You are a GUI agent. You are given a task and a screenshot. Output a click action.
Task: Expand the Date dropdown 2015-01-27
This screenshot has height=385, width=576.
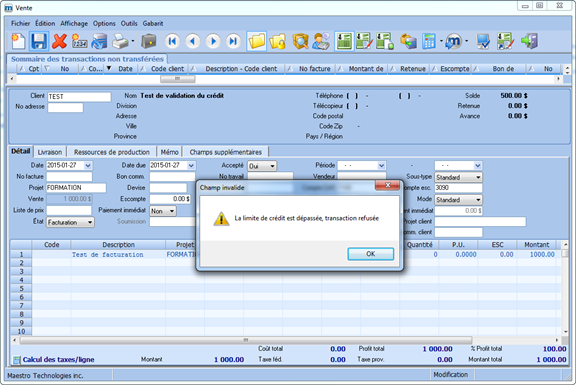point(88,166)
